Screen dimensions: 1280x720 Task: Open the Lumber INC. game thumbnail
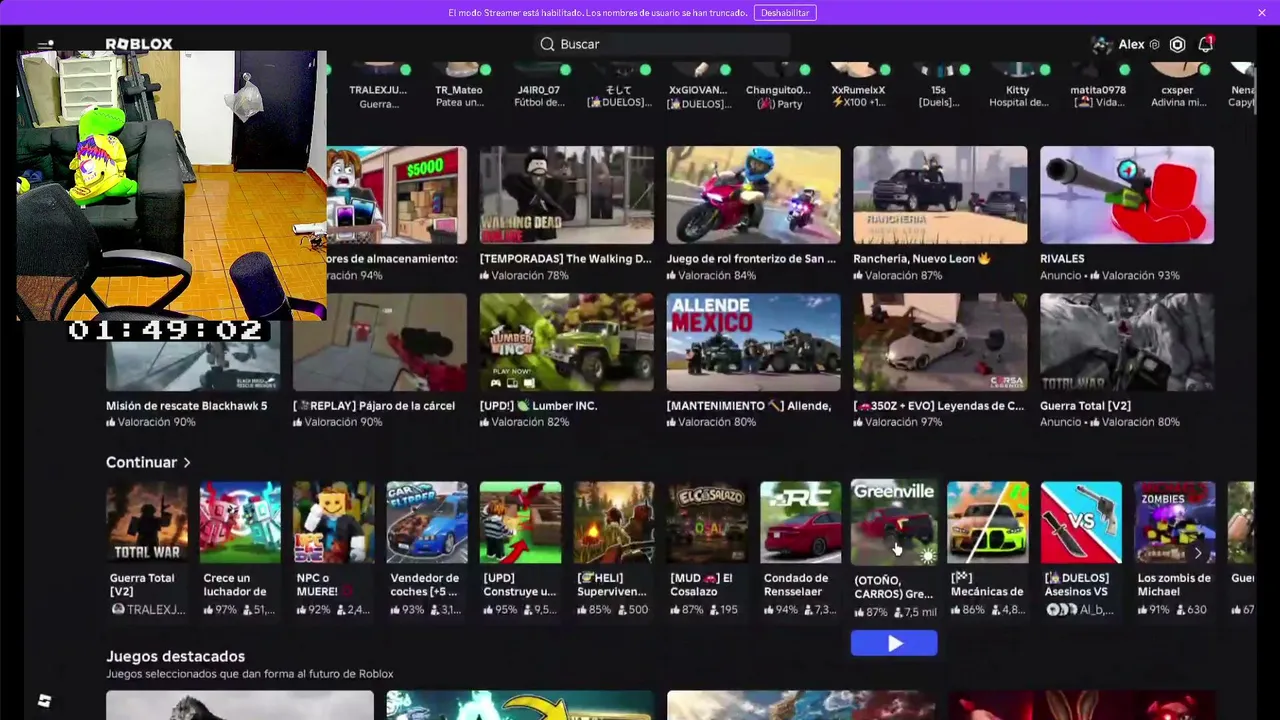[567, 342]
